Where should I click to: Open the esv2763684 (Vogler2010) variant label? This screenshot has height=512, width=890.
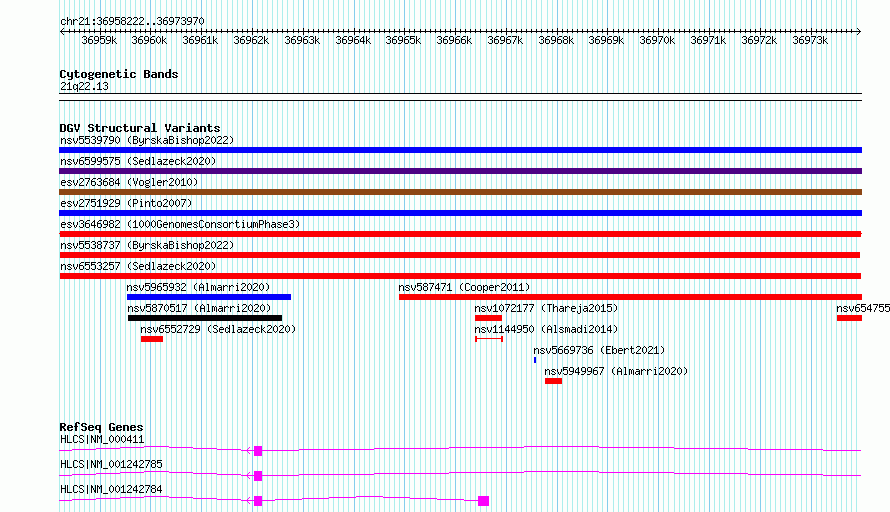coord(129,182)
